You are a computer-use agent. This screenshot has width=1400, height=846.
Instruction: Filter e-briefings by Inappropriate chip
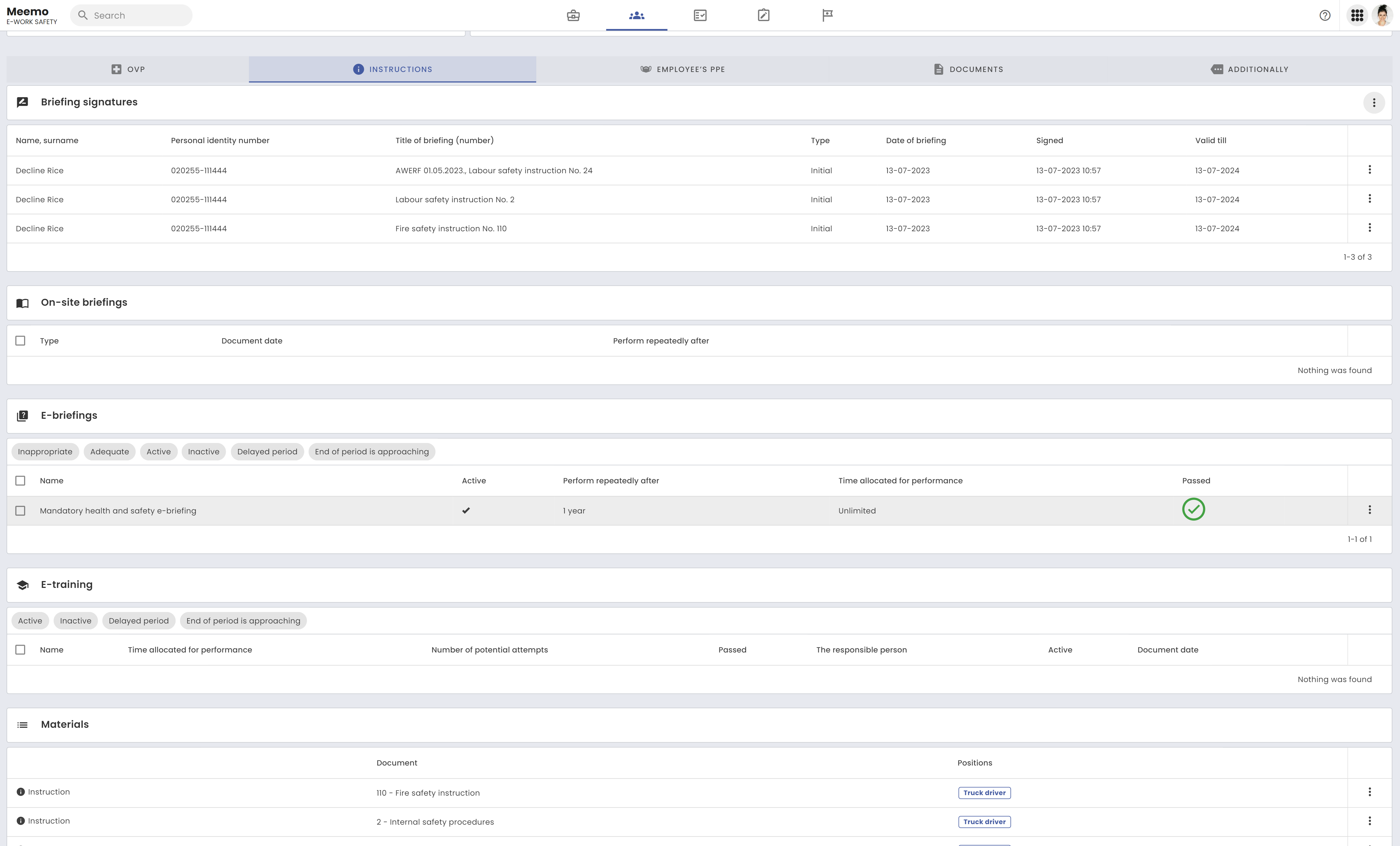[45, 452]
